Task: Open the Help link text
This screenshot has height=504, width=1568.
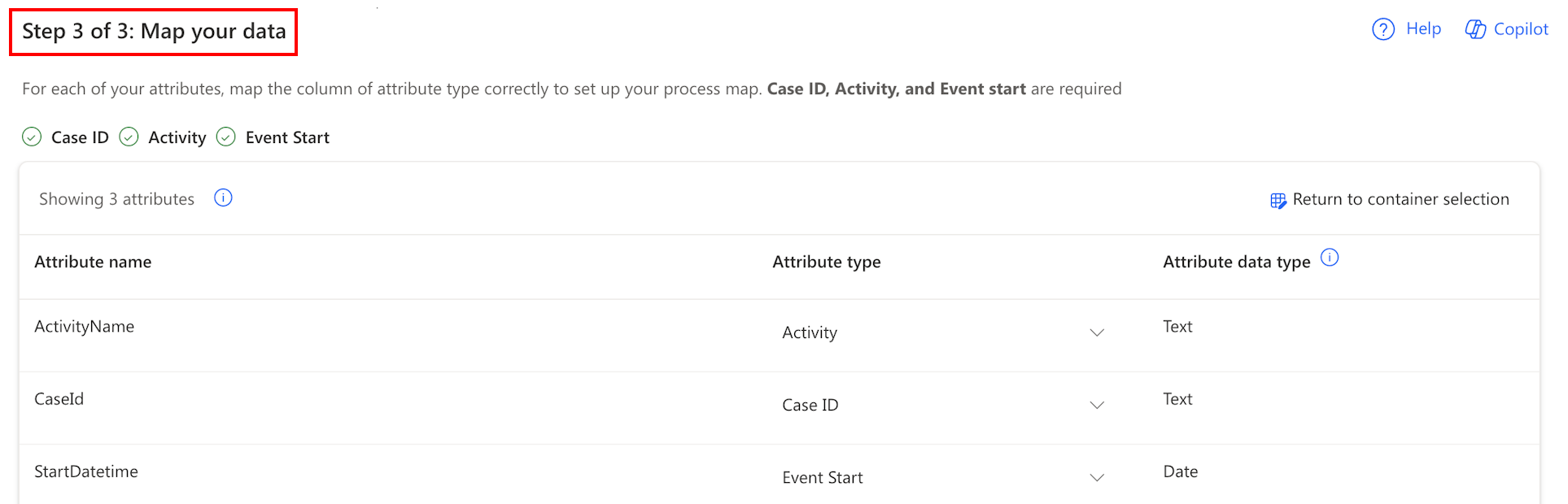Action: tap(1423, 28)
